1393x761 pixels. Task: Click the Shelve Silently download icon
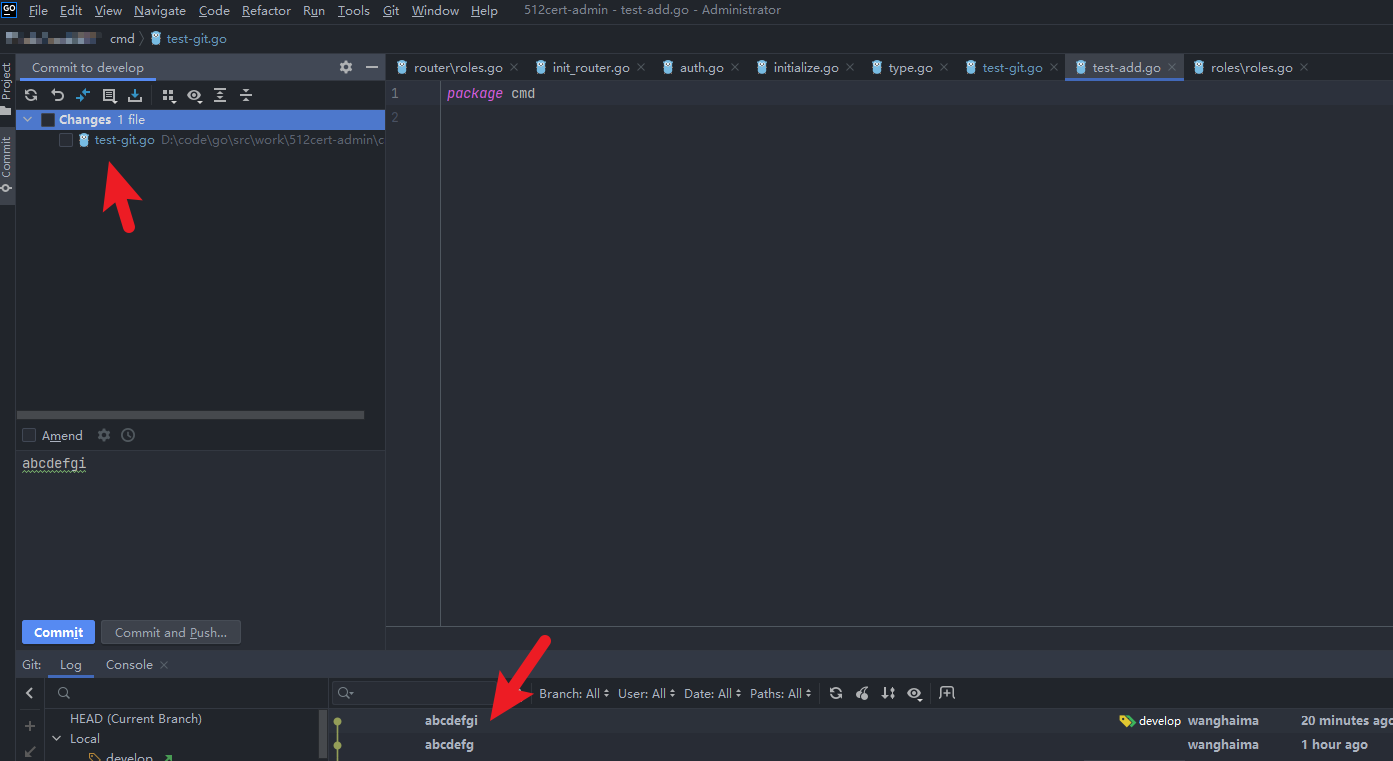pyautogui.click(x=135, y=95)
